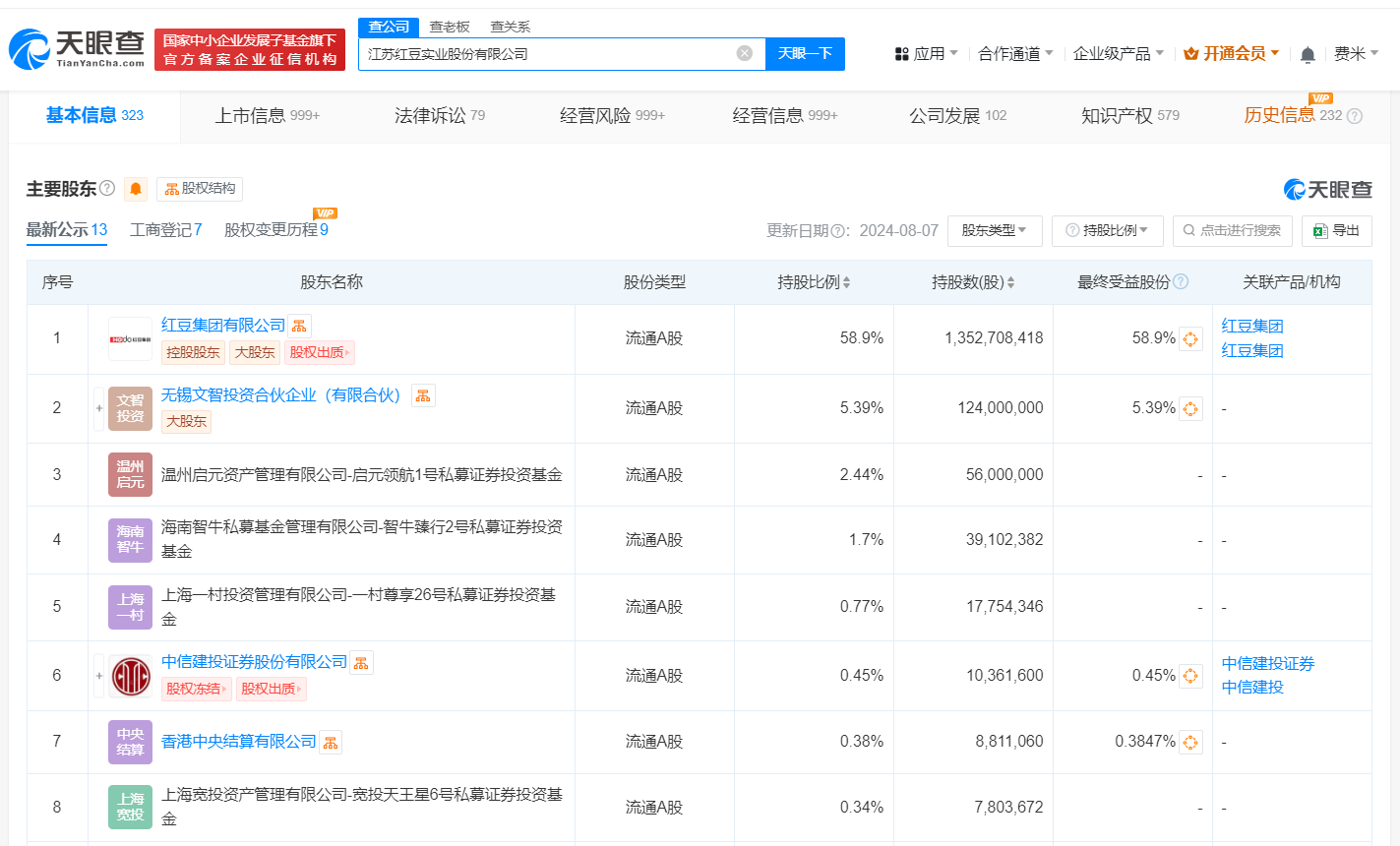Click the TianYanCha logo

(77, 49)
